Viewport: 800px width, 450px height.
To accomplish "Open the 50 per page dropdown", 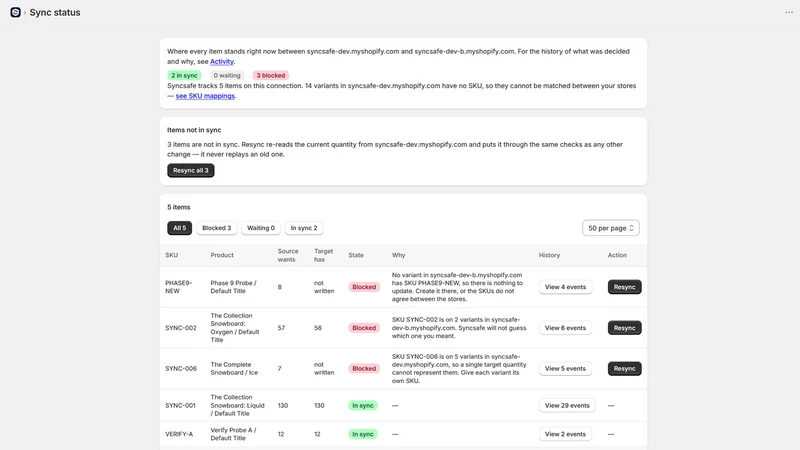I will coord(611,228).
